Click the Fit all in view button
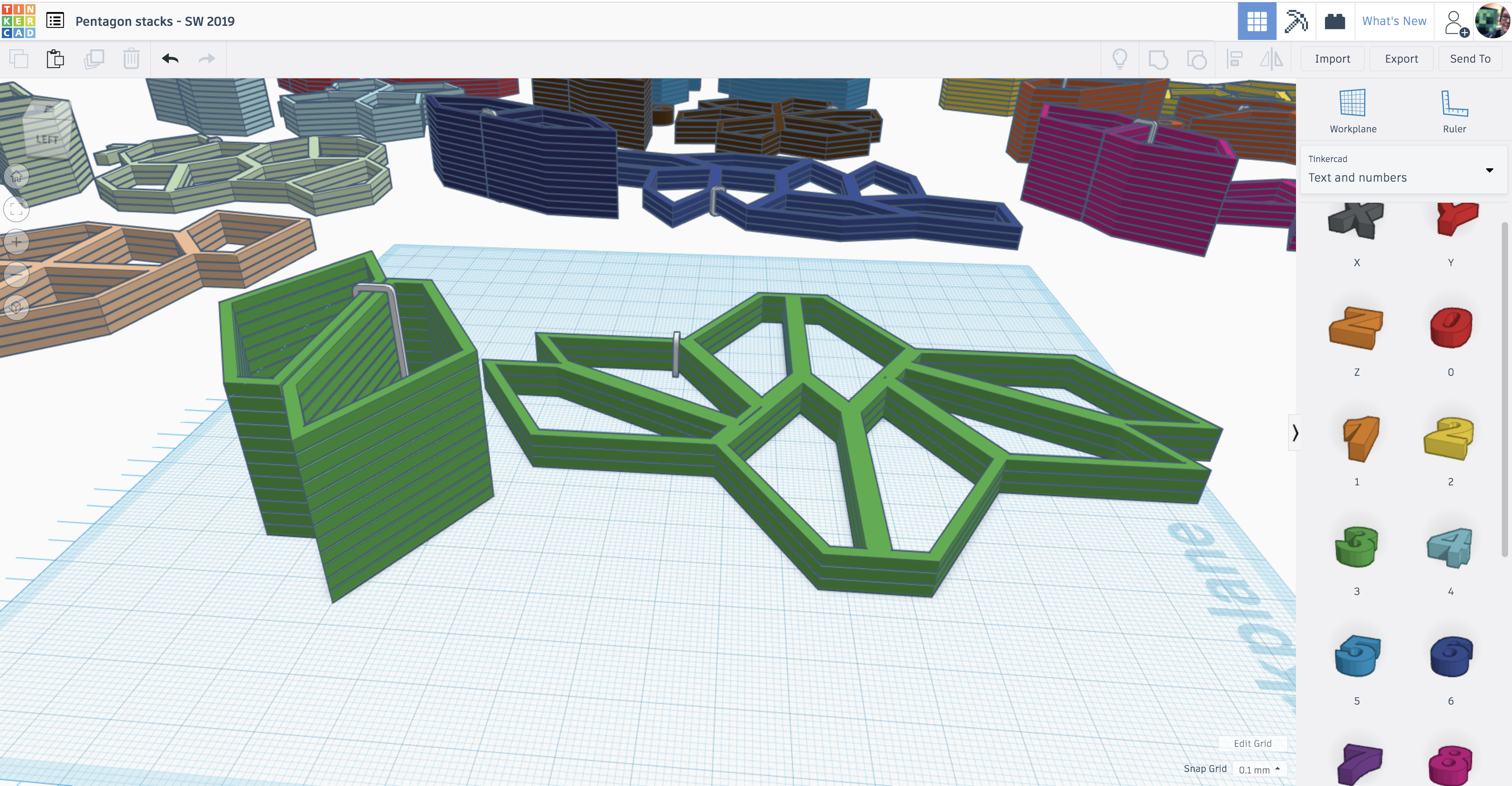The height and width of the screenshot is (786, 1512). 16,208
